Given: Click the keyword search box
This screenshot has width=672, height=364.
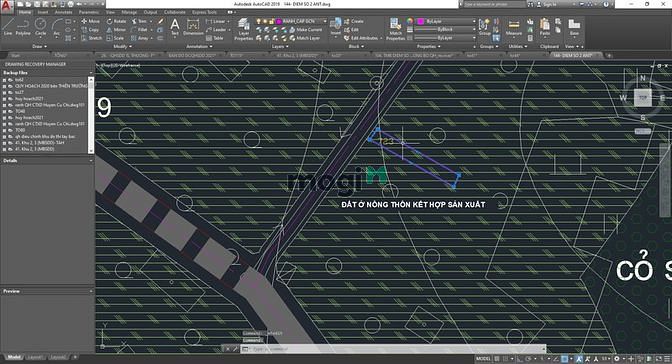Looking at the screenshot, I should [494, 4].
